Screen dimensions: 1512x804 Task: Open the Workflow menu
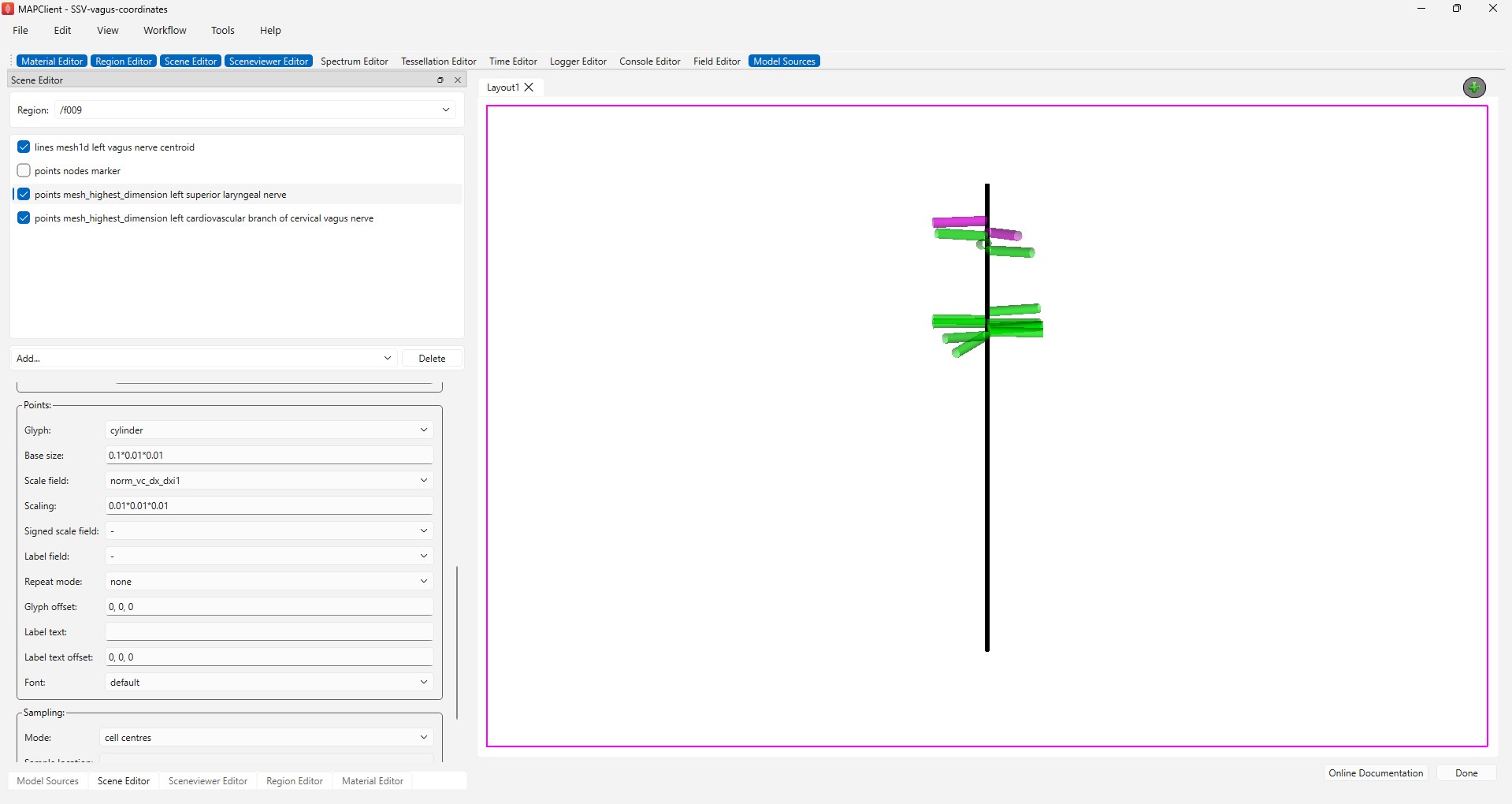165,31
